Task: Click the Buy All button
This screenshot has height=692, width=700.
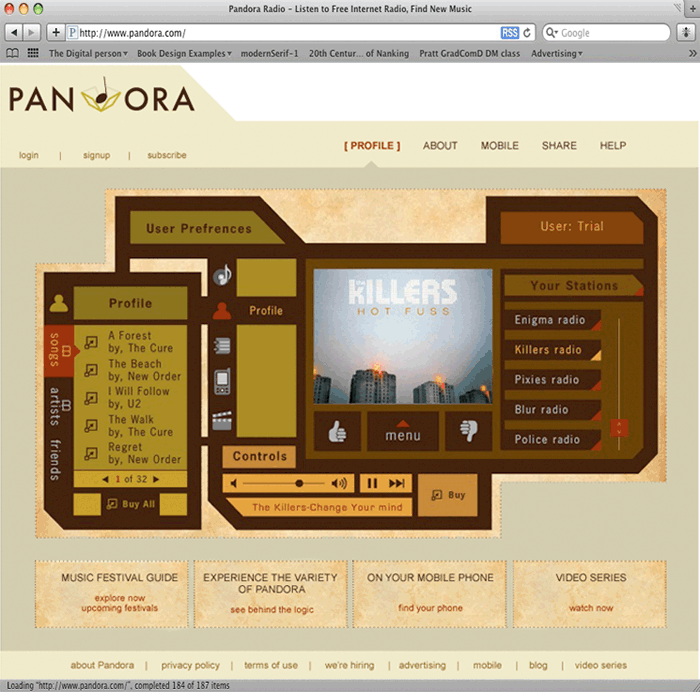Action: (x=130, y=504)
